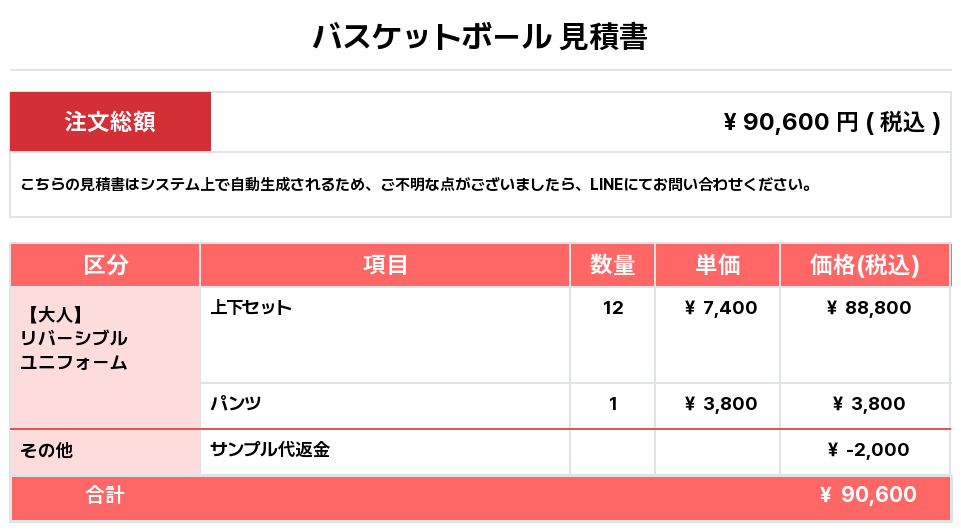Screen dimensions: 961x532
Task: Select the 上下セット item cell
Action: [385, 335]
